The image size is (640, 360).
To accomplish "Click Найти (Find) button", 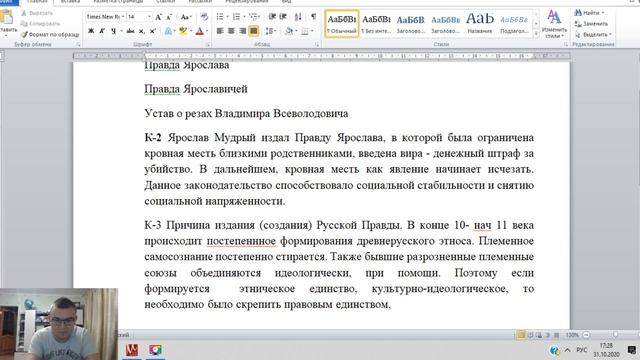I will click(x=589, y=13).
